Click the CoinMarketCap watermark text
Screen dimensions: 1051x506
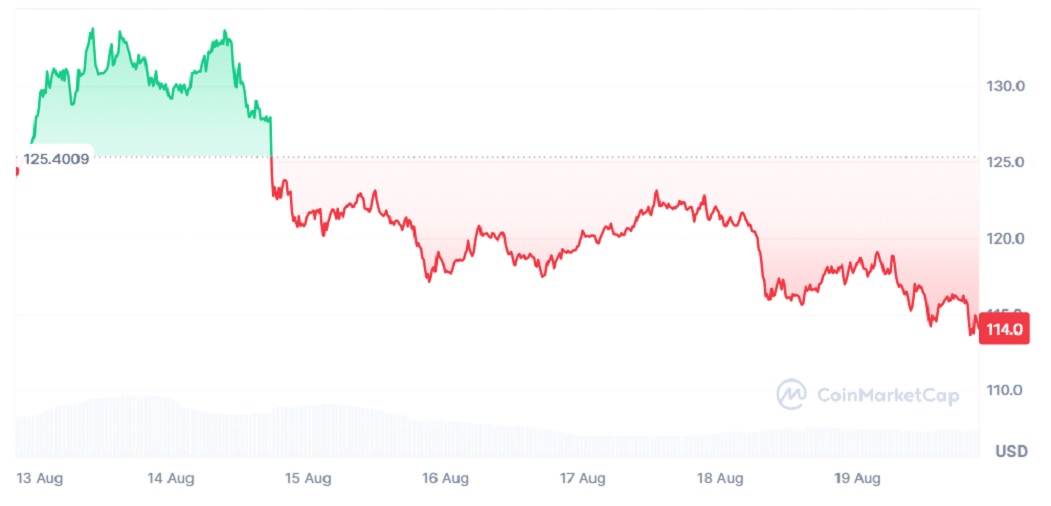click(888, 396)
